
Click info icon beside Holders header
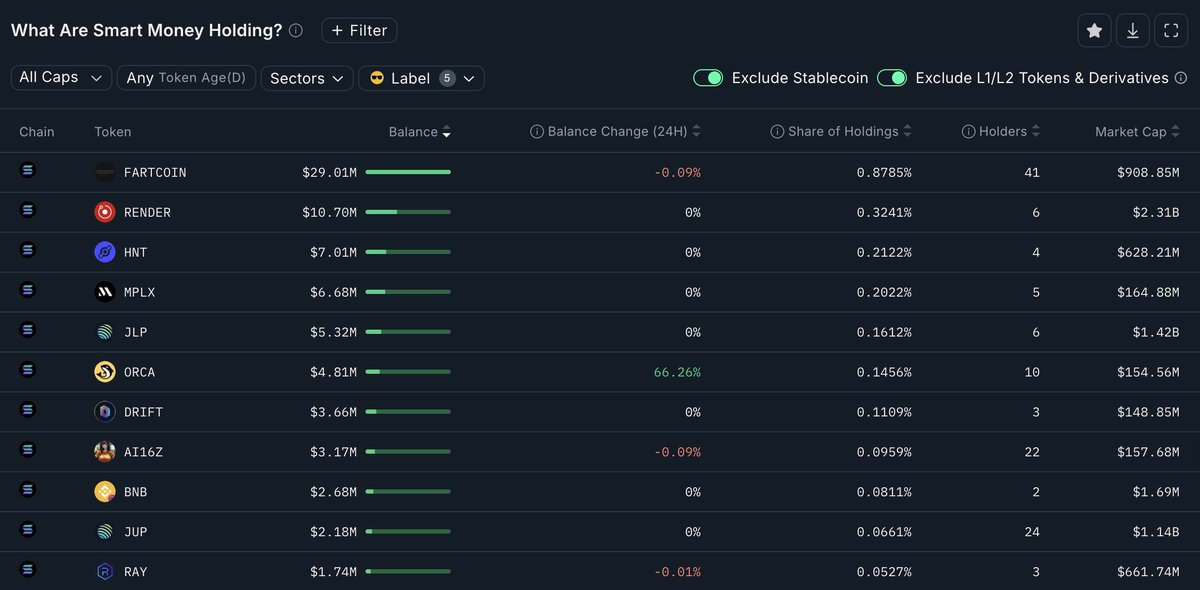coord(968,132)
